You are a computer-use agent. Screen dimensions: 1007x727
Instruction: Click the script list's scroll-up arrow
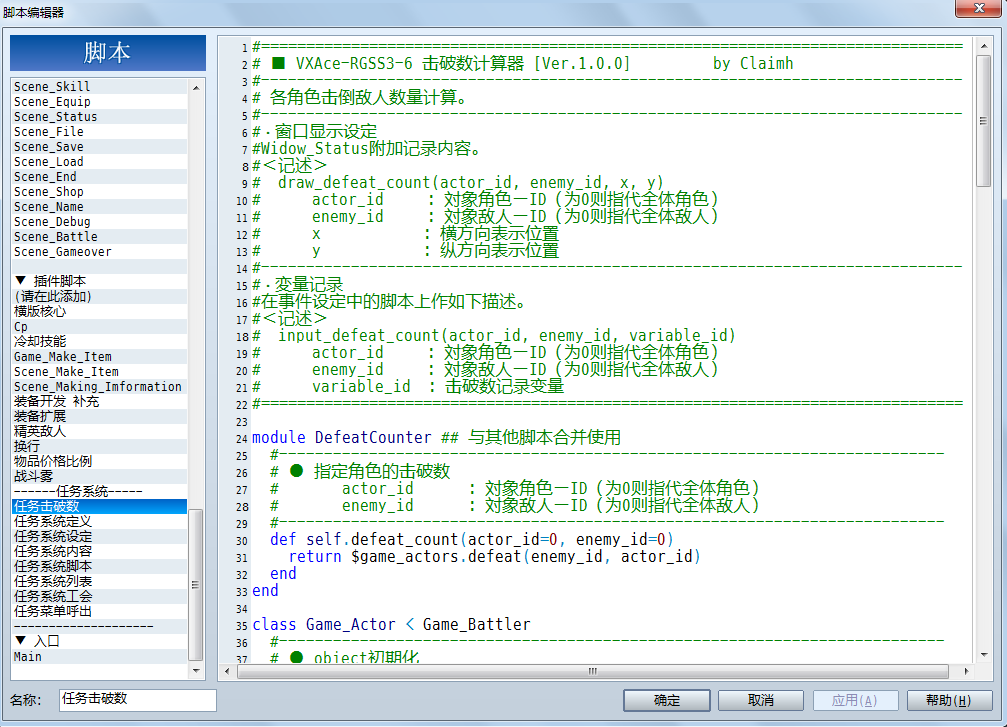[x=196, y=87]
